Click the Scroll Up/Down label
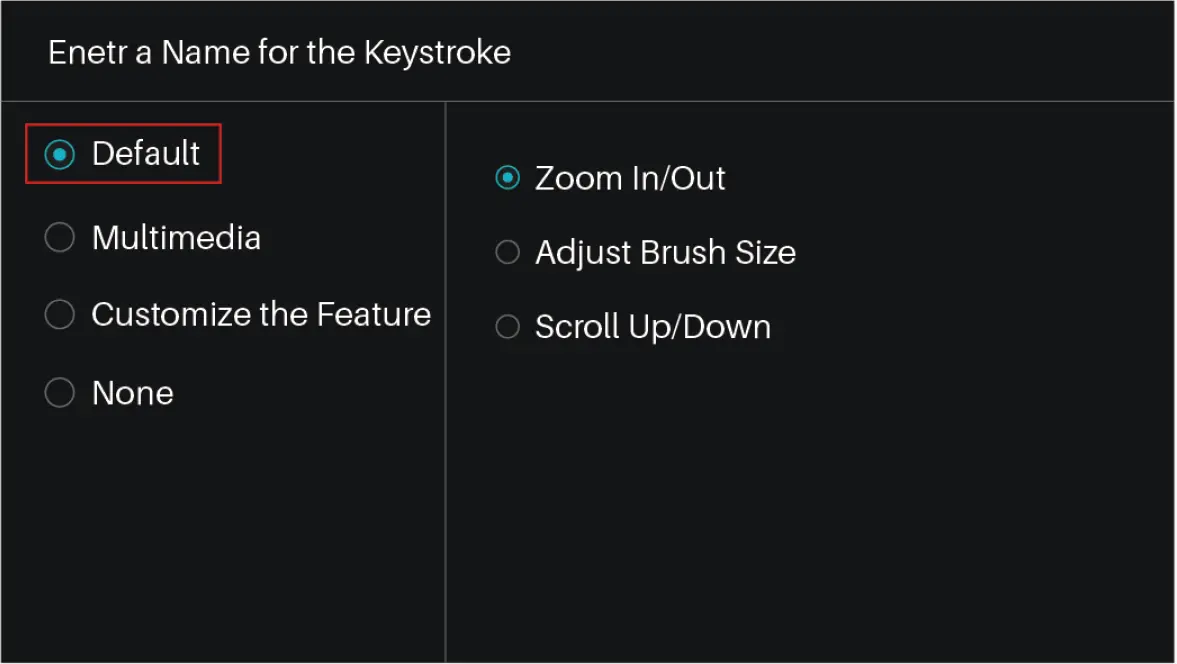Viewport: 1177px width, 664px height. 653,326
